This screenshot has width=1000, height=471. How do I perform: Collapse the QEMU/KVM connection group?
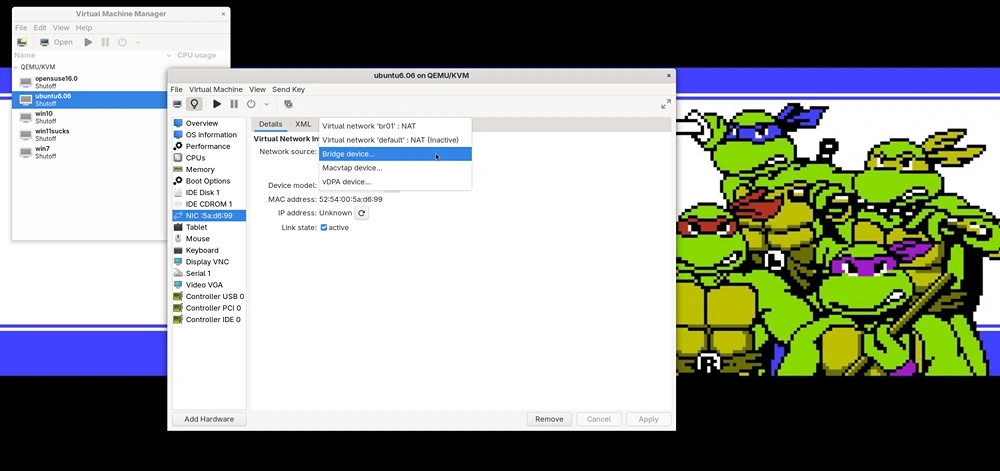[17, 67]
